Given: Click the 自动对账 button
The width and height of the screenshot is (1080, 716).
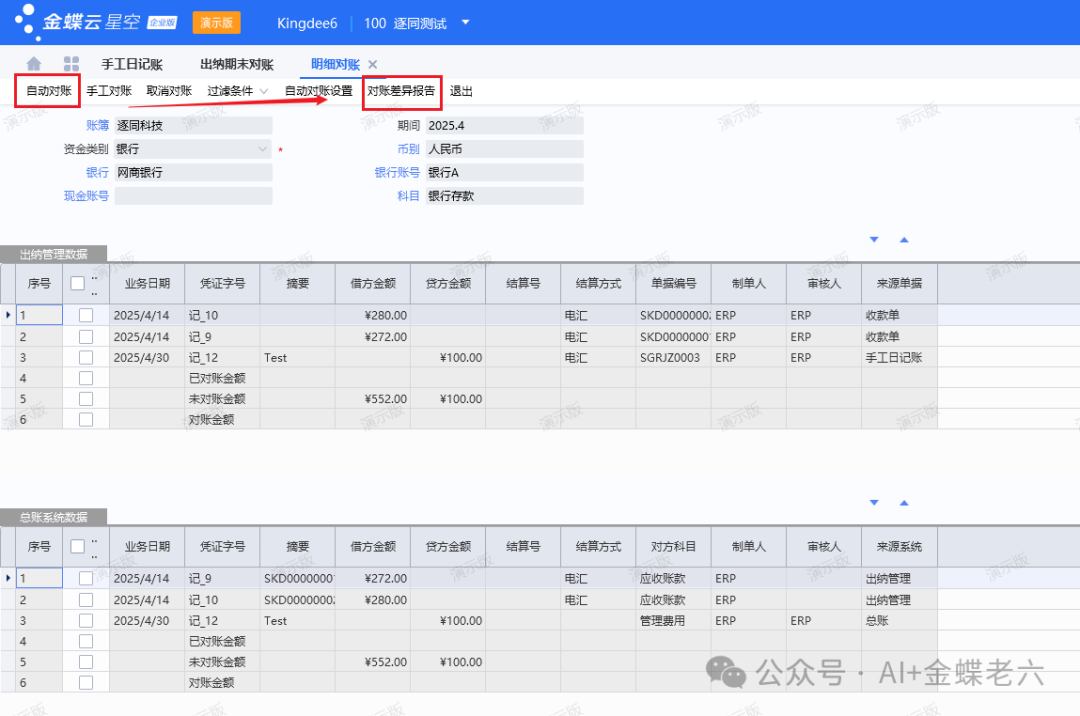Looking at the screenshot, I should pos(48,91).
